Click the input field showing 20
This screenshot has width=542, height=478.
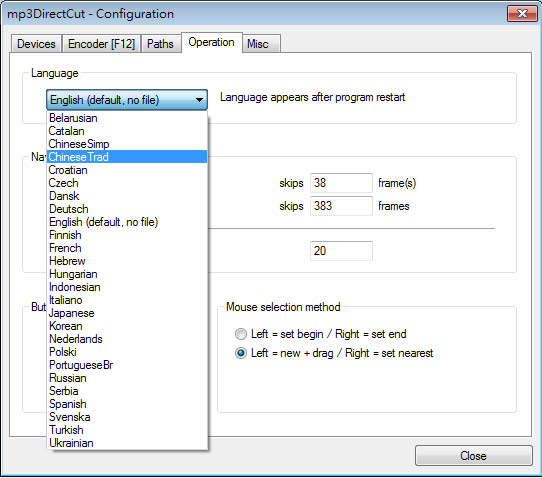pos(342,251)
